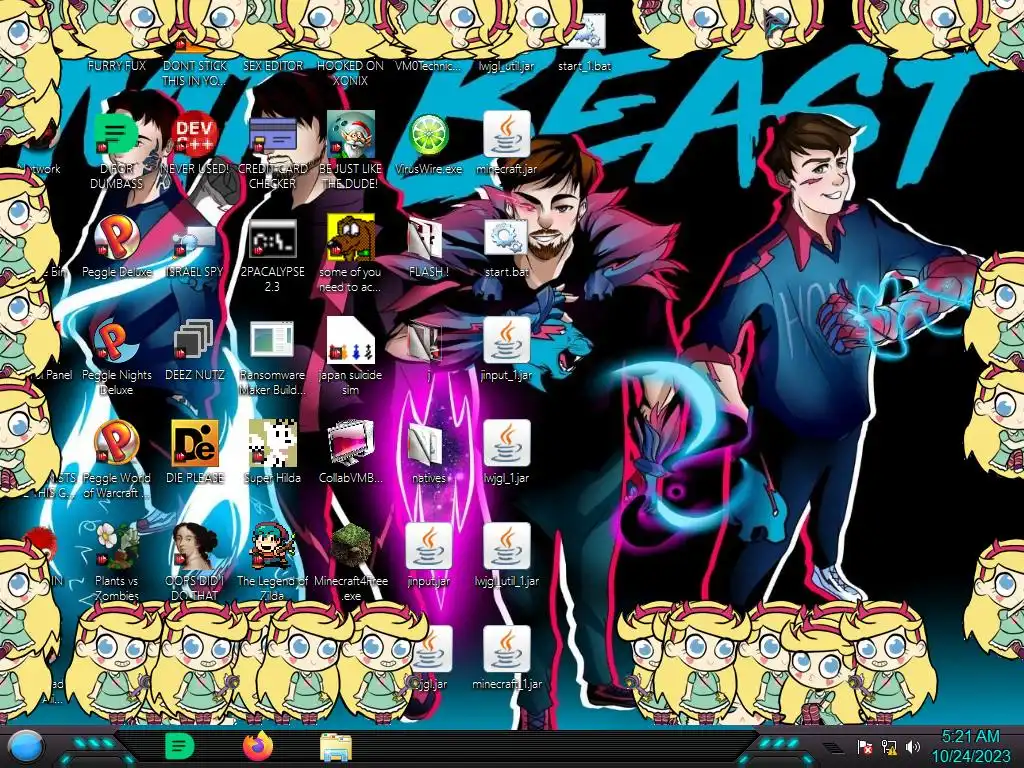Launch the Plants vs Zombies shortcut

click(117, 546)
